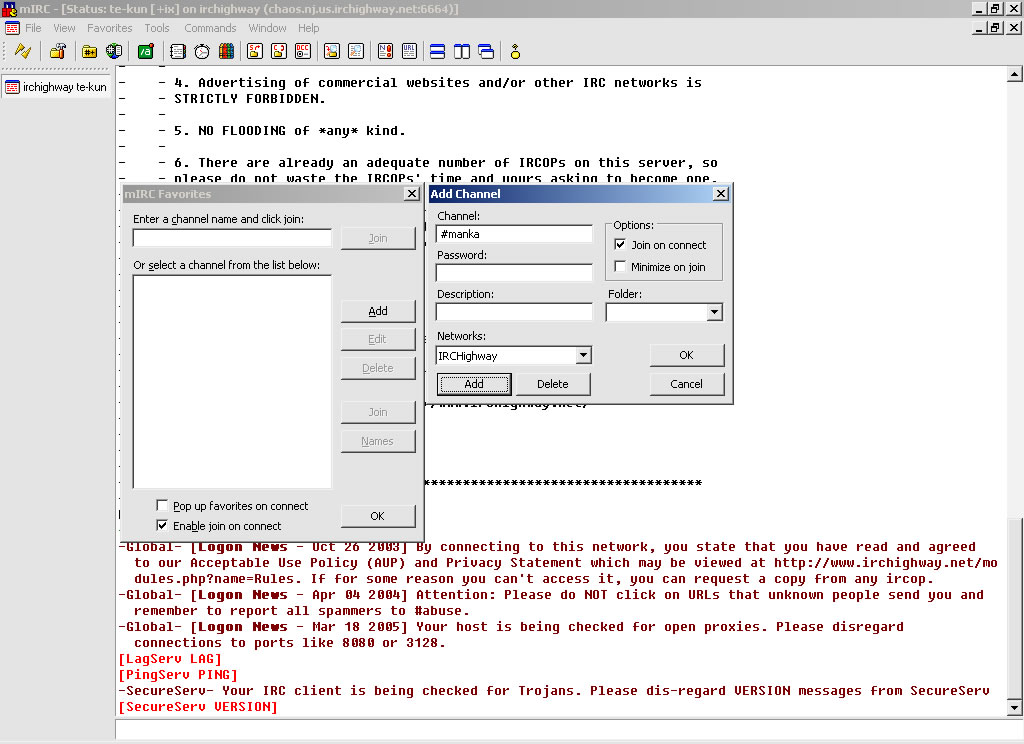Open the Favorites channels folder icon
This screenshot has width=1024, height=744.
[89, 51]
